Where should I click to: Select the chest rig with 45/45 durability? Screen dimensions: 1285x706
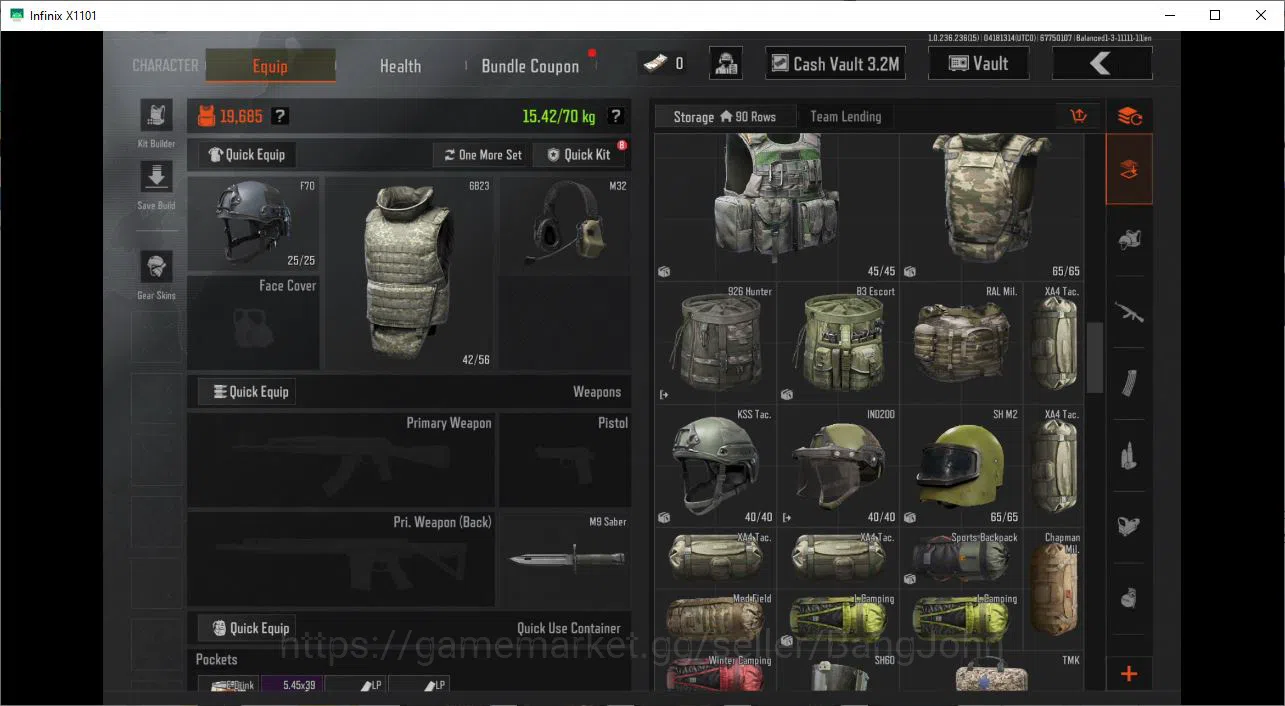[x=777, y=208]
